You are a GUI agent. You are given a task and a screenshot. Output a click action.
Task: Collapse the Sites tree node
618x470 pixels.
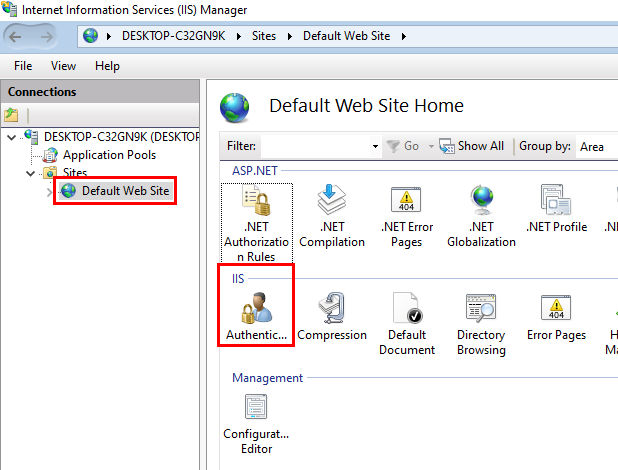click(x=30, y=173)
